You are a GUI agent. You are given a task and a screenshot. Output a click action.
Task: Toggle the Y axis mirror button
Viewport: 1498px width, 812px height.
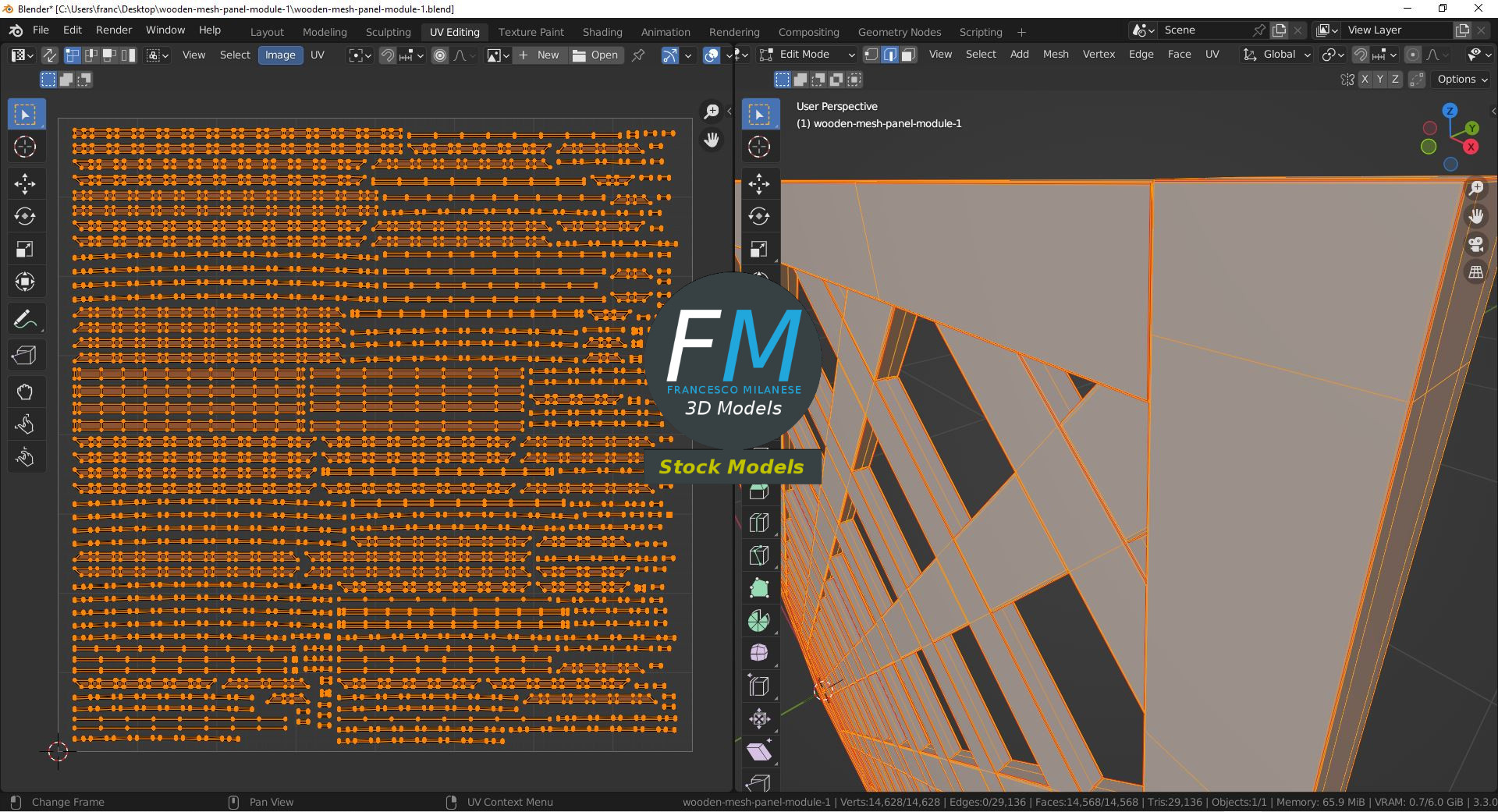click(x=1379, y=79)
